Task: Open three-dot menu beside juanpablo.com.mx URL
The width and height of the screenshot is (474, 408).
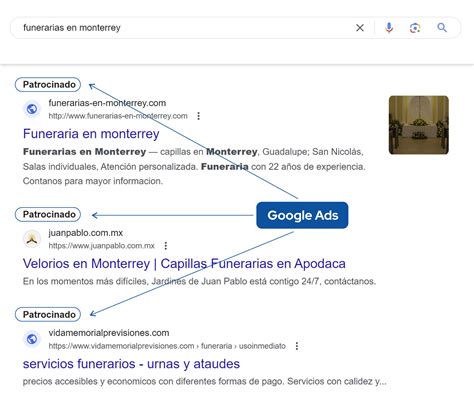Action: pyautogui.click(x=166, y=246)
